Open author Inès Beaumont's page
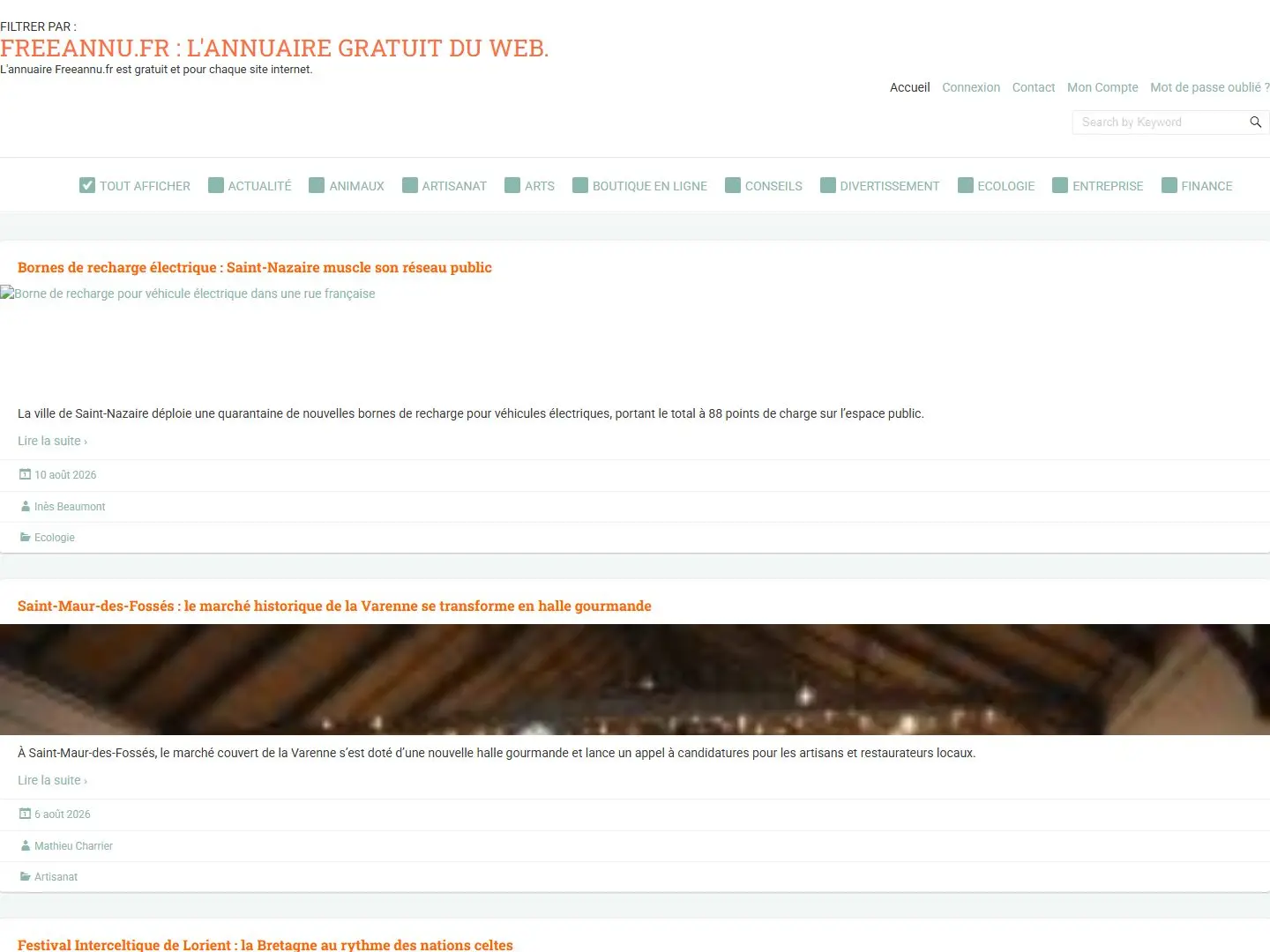 pos(70,506)
